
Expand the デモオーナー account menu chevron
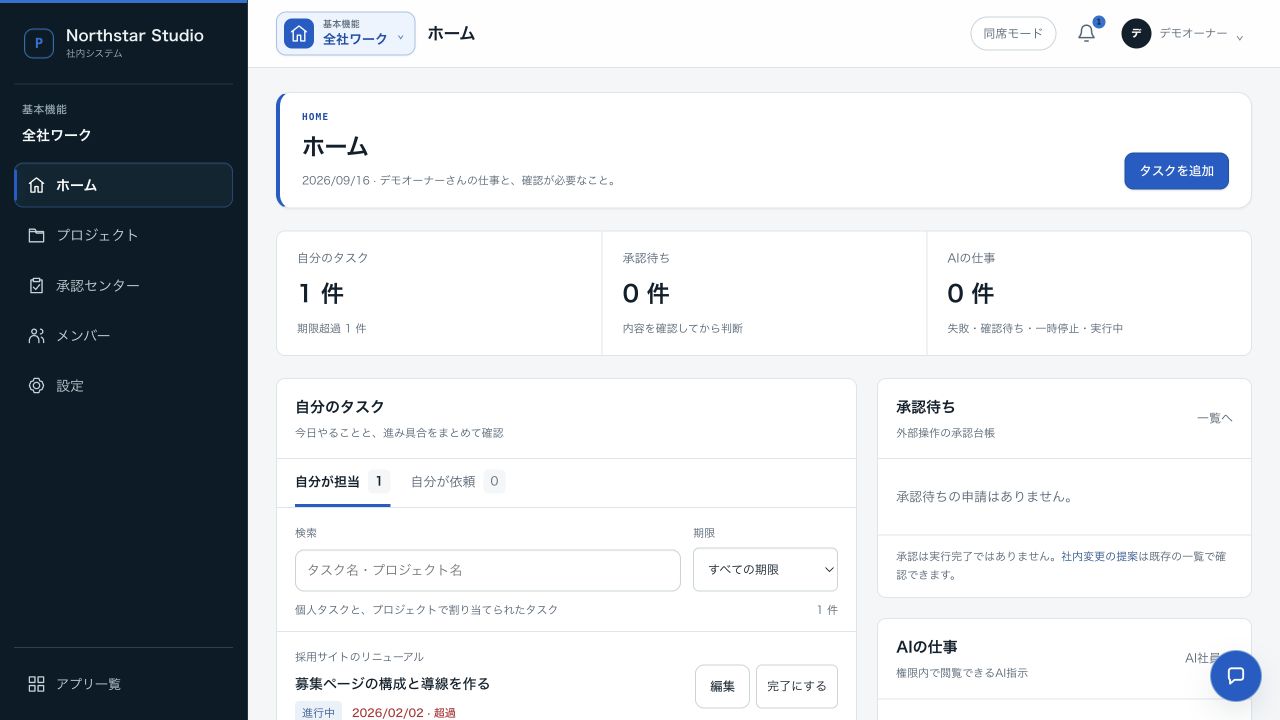tap(1240, 37)
